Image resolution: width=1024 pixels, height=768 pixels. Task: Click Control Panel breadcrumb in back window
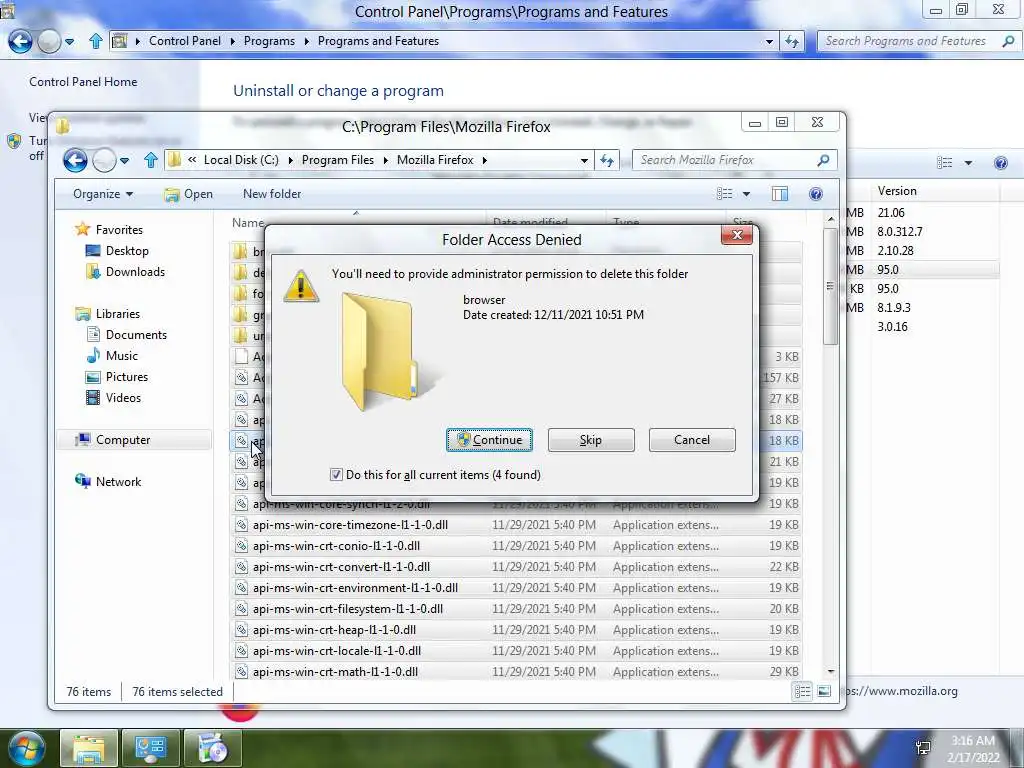click(185, 40)
